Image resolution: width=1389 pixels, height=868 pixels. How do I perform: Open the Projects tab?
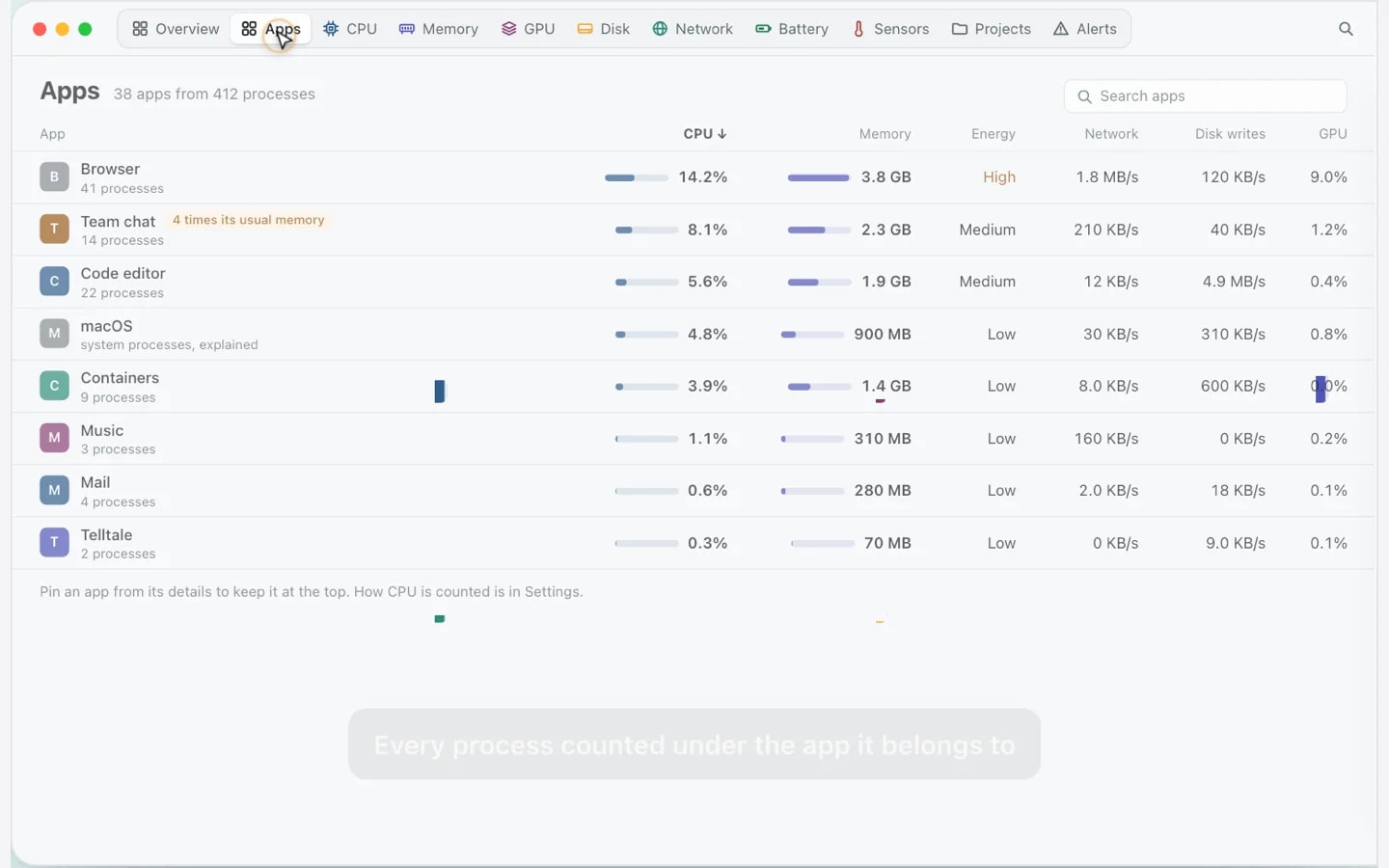[992, 29]
